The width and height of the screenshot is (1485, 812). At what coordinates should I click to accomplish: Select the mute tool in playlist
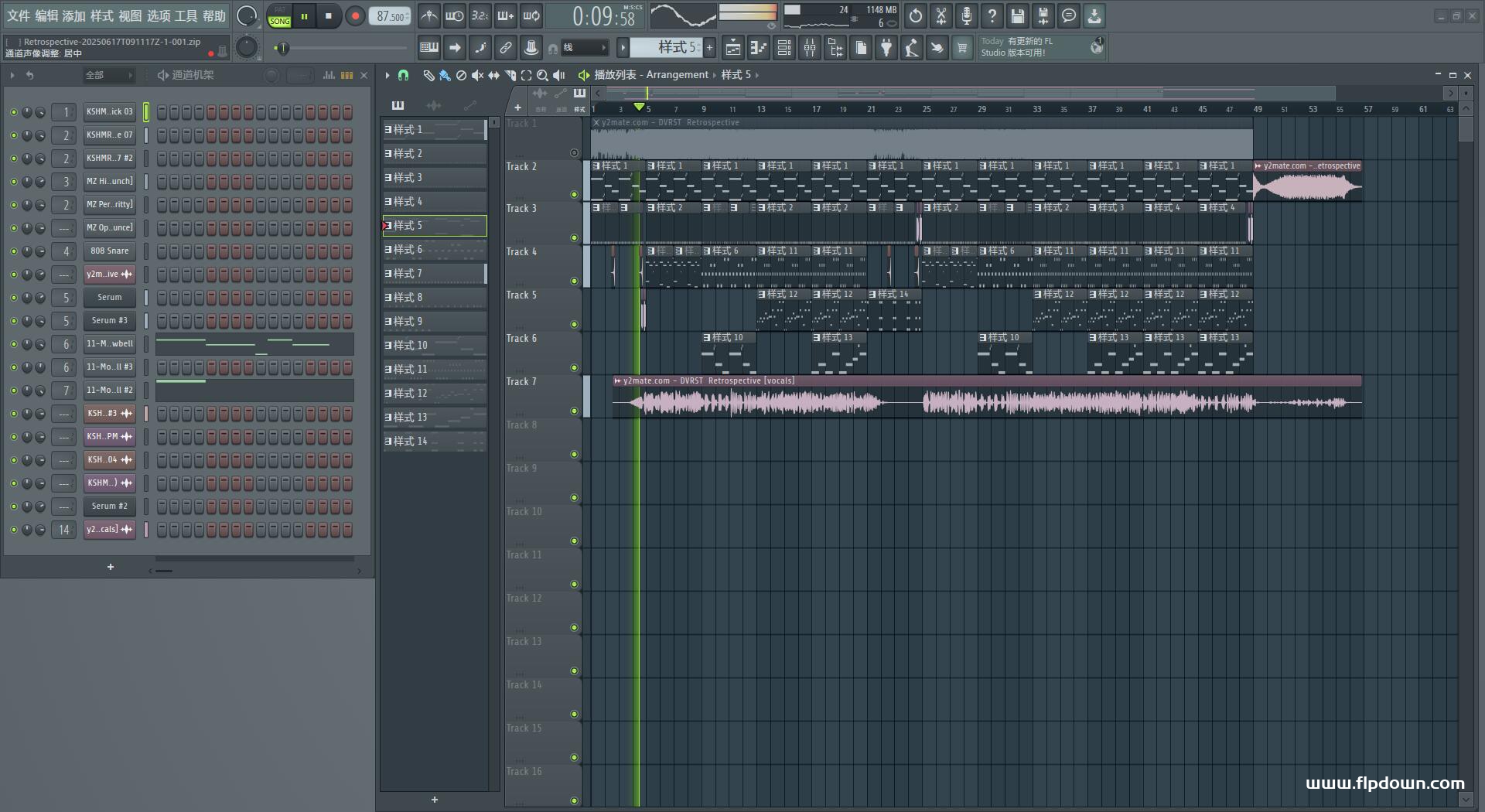click(477, 75)
